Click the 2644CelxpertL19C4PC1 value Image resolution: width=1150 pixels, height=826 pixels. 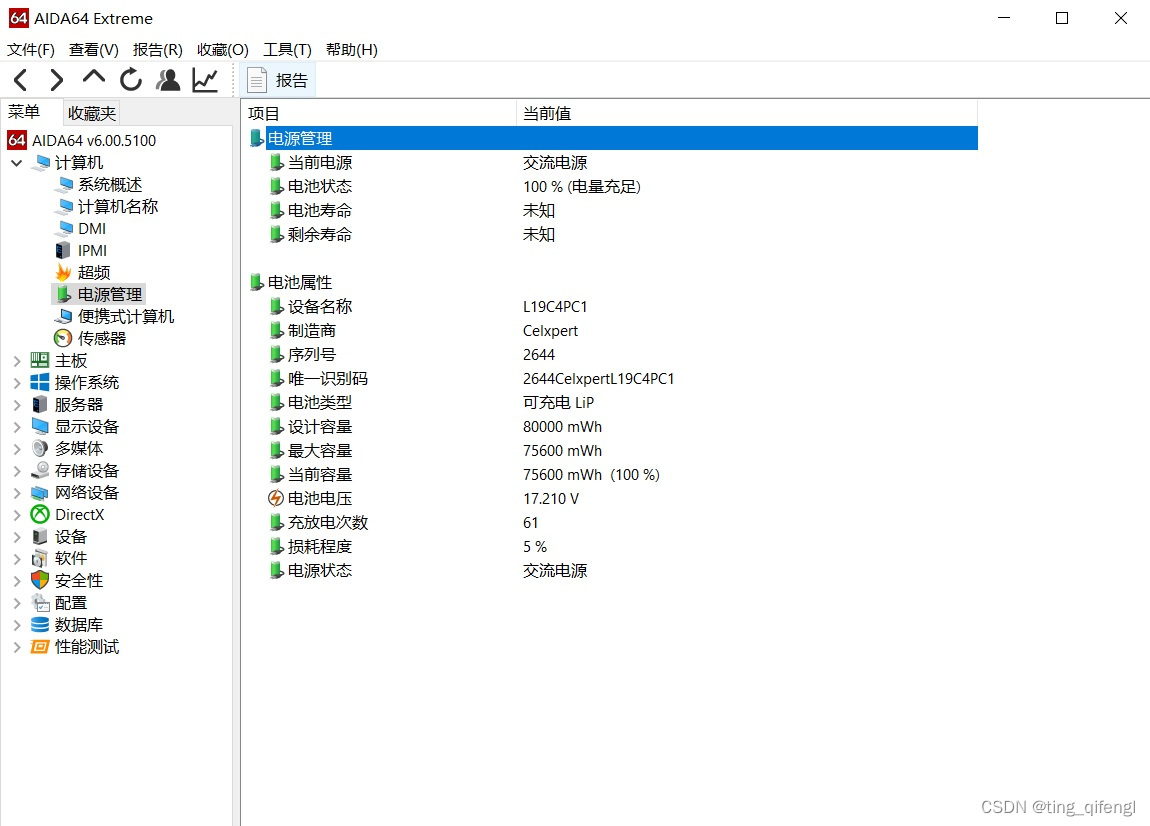click(x=598, y=379)
